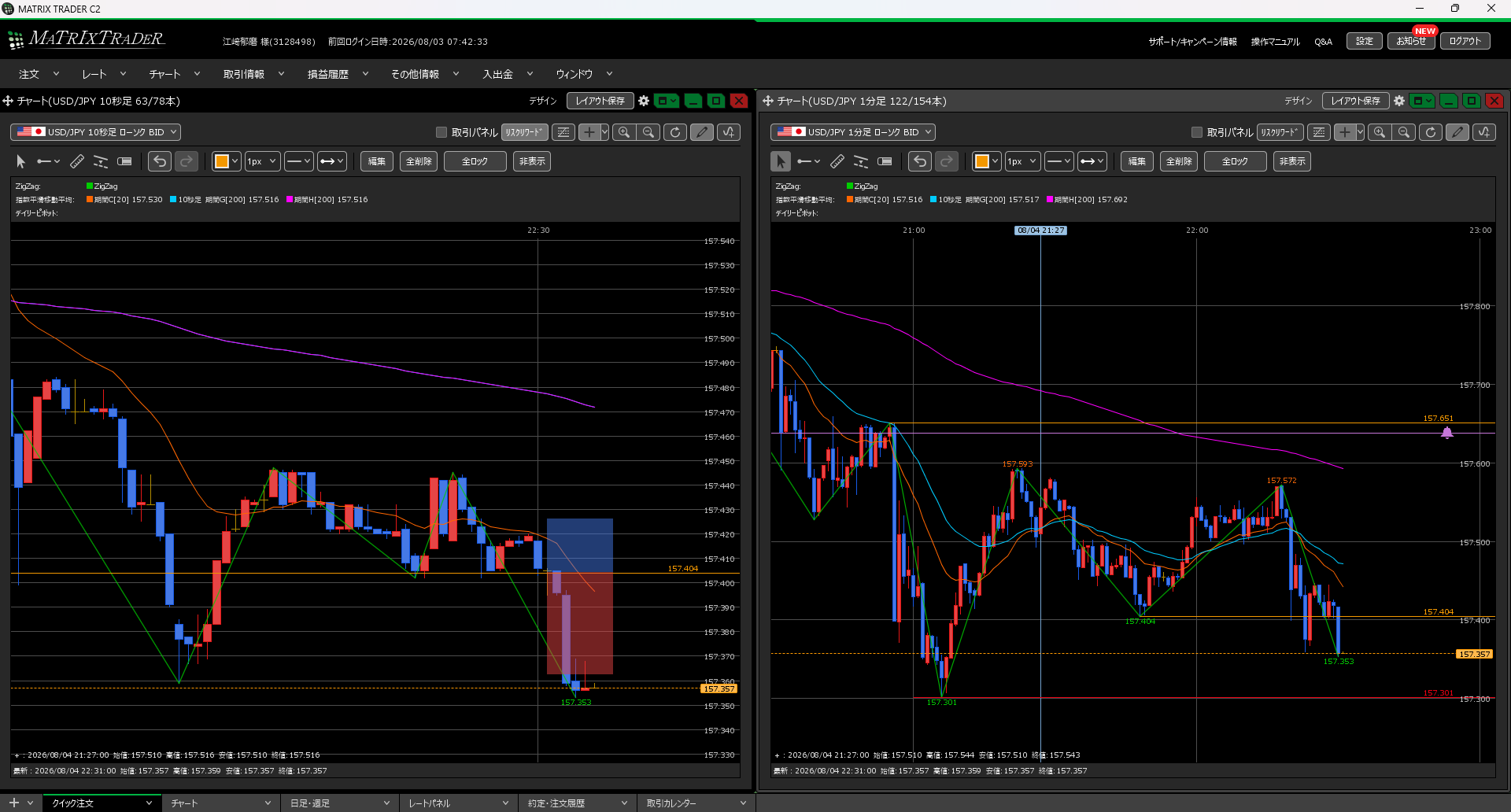The width and height of the screenshot is (1511, 812).
Task: Open the 設定 button in header
Action: 1364,41
